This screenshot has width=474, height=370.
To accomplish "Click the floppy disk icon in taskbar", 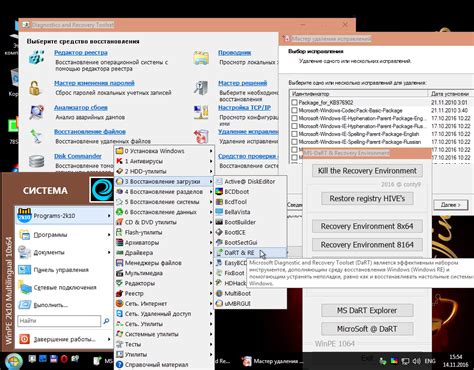I will coord(53,359).
